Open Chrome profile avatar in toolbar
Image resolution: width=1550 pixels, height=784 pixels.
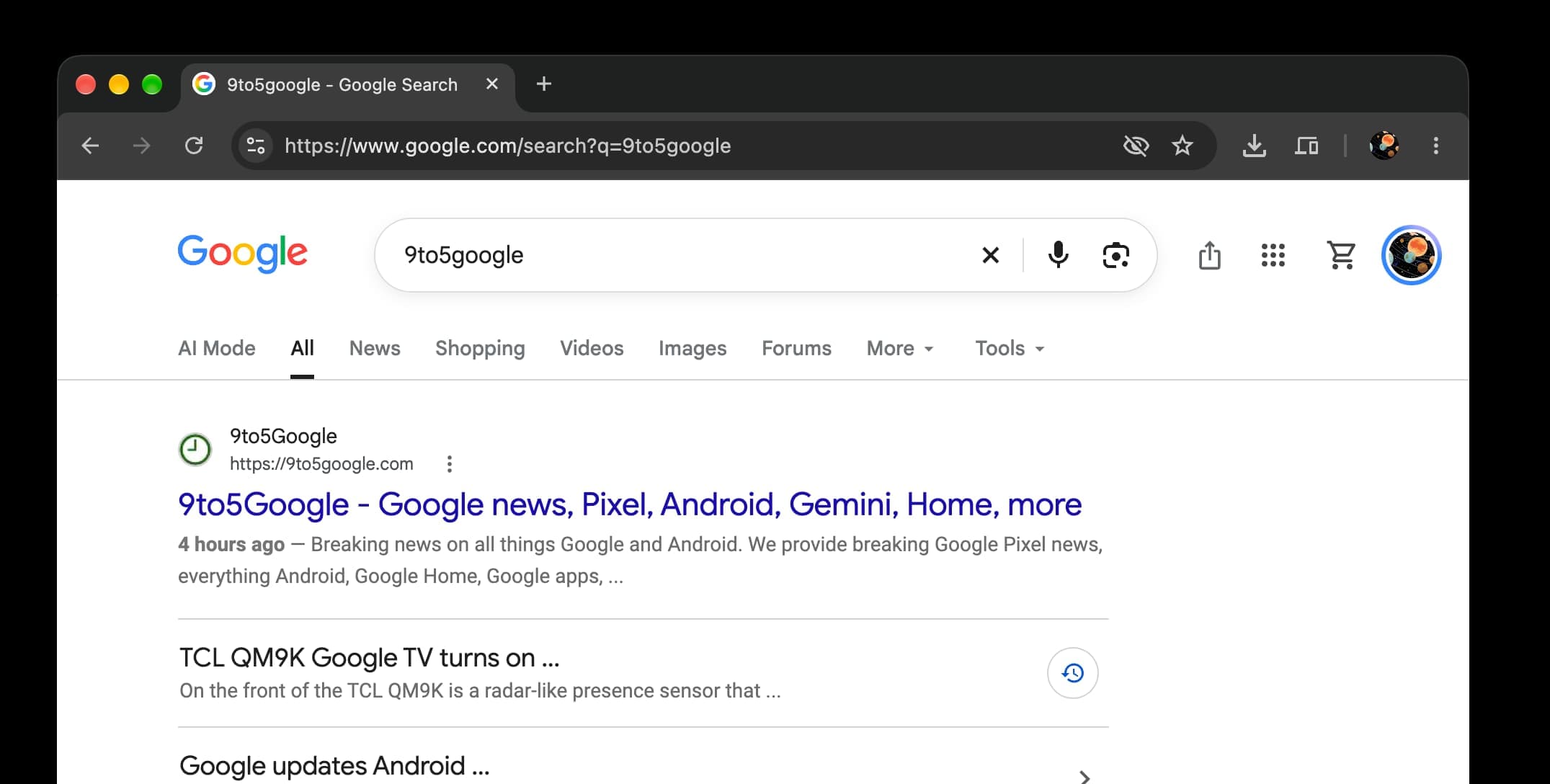1384,146
